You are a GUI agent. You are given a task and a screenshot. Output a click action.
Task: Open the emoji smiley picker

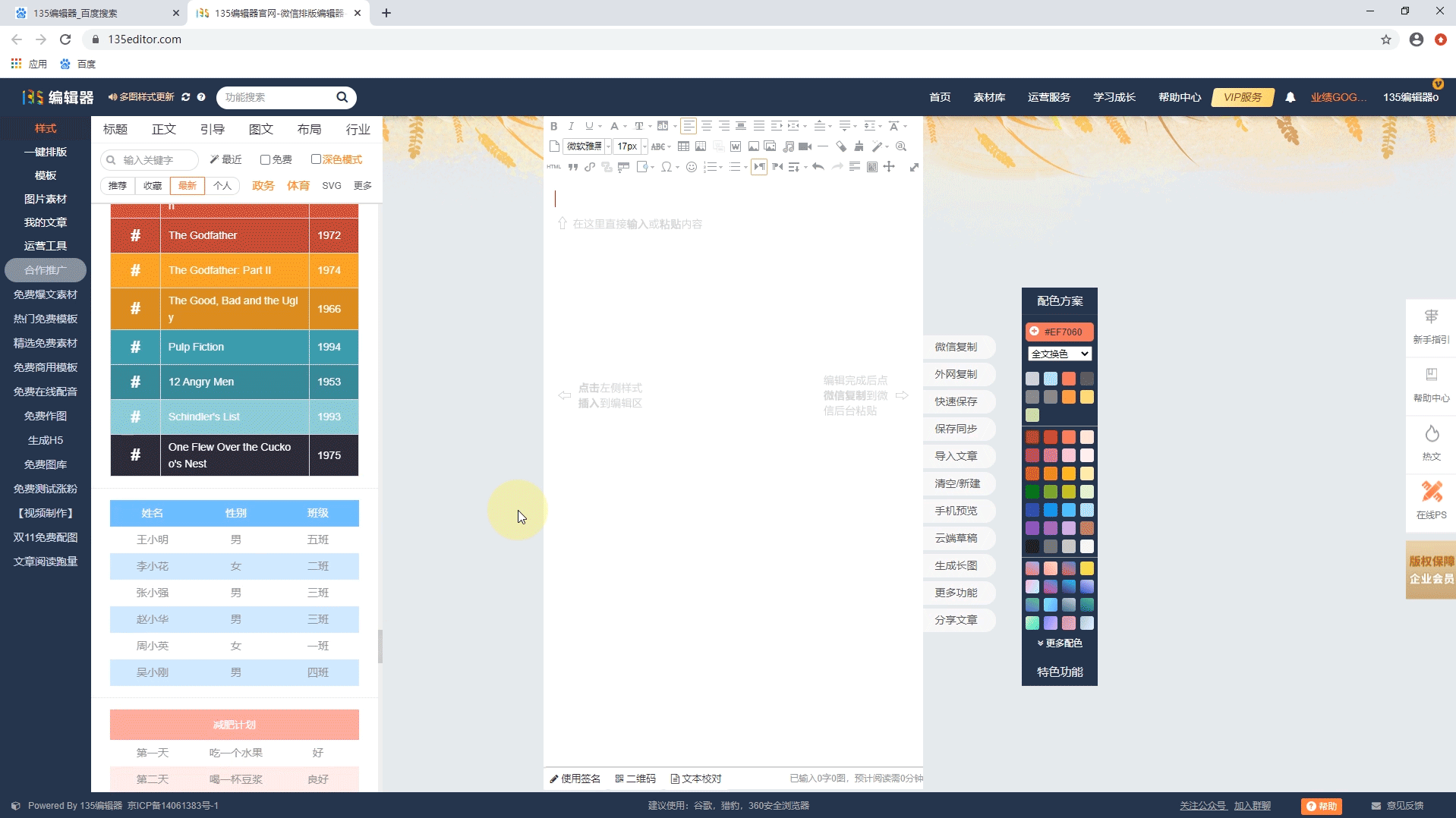692,167
